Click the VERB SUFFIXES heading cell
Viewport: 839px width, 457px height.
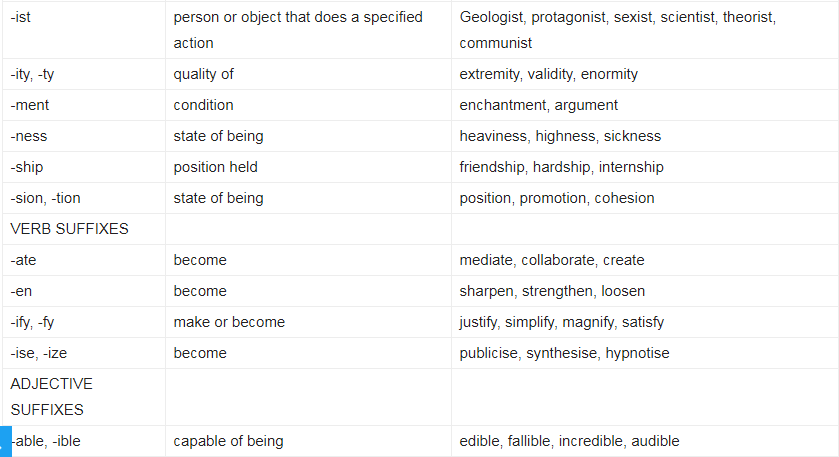click(x=84, y=229)
